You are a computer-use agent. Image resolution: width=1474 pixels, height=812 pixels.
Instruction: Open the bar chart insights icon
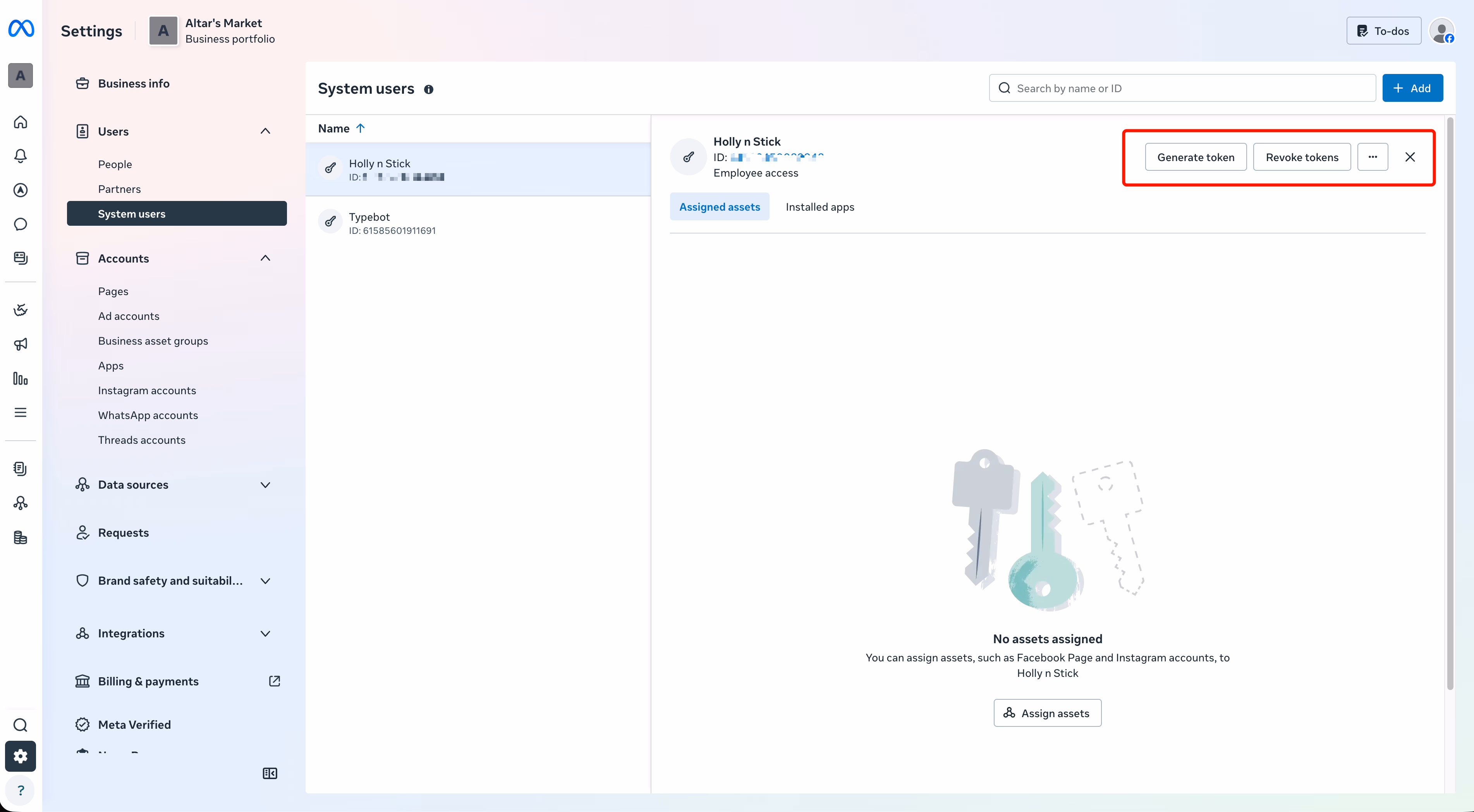tap(21, 378)
